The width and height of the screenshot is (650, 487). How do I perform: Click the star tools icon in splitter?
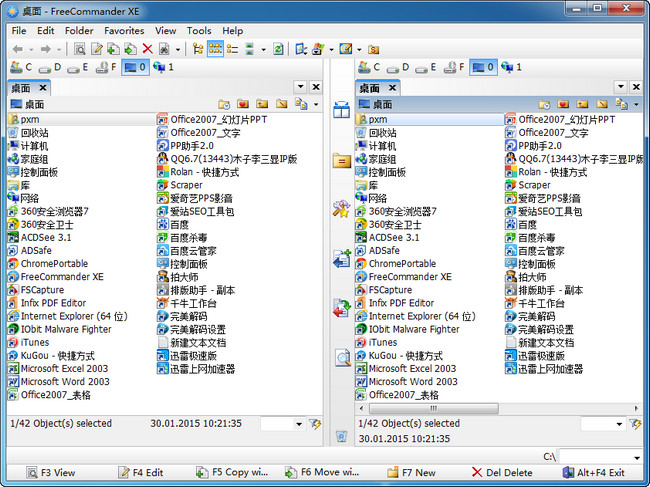point(342,209)
